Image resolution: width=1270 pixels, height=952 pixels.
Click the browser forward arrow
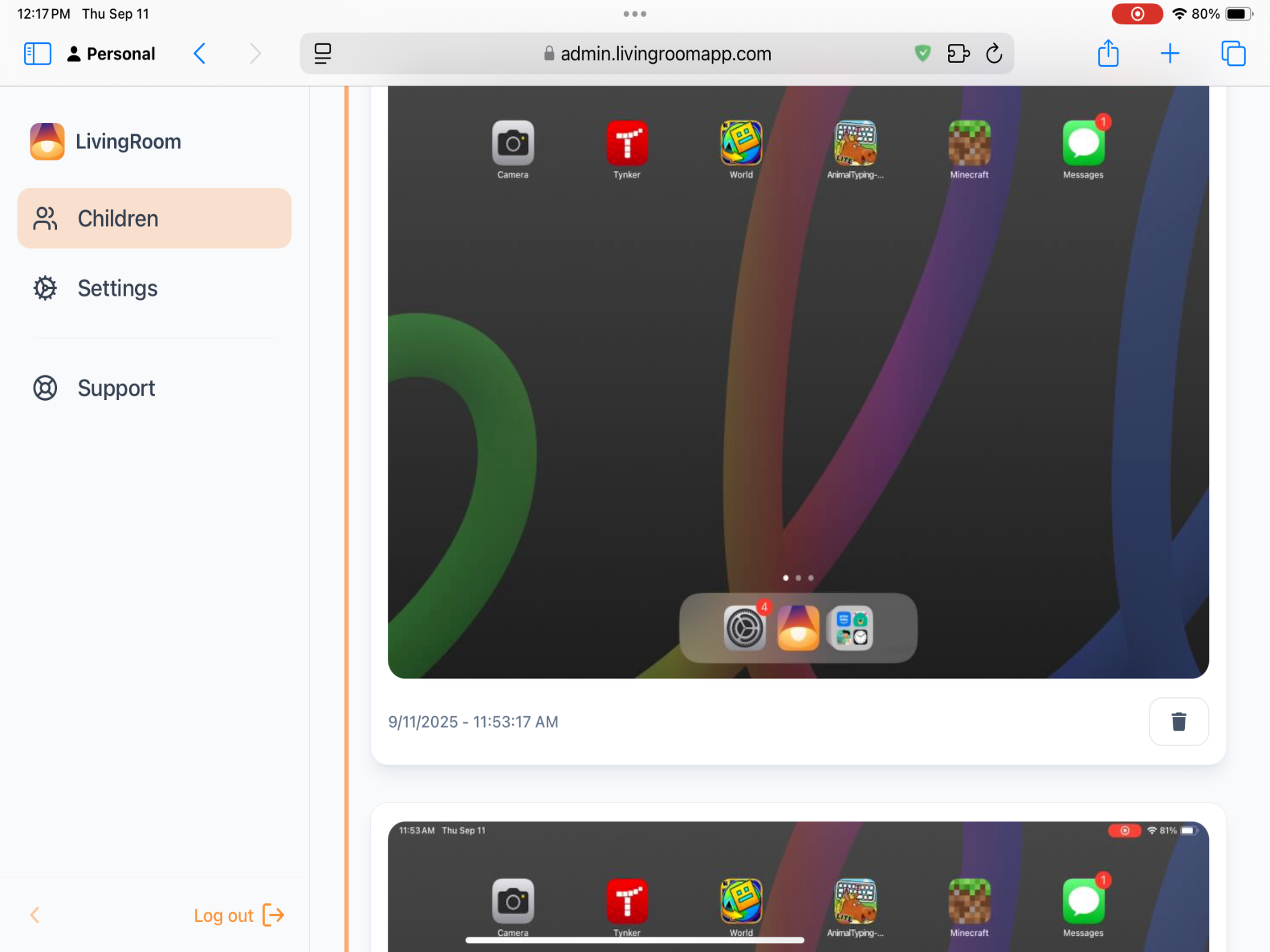(256, 53)
